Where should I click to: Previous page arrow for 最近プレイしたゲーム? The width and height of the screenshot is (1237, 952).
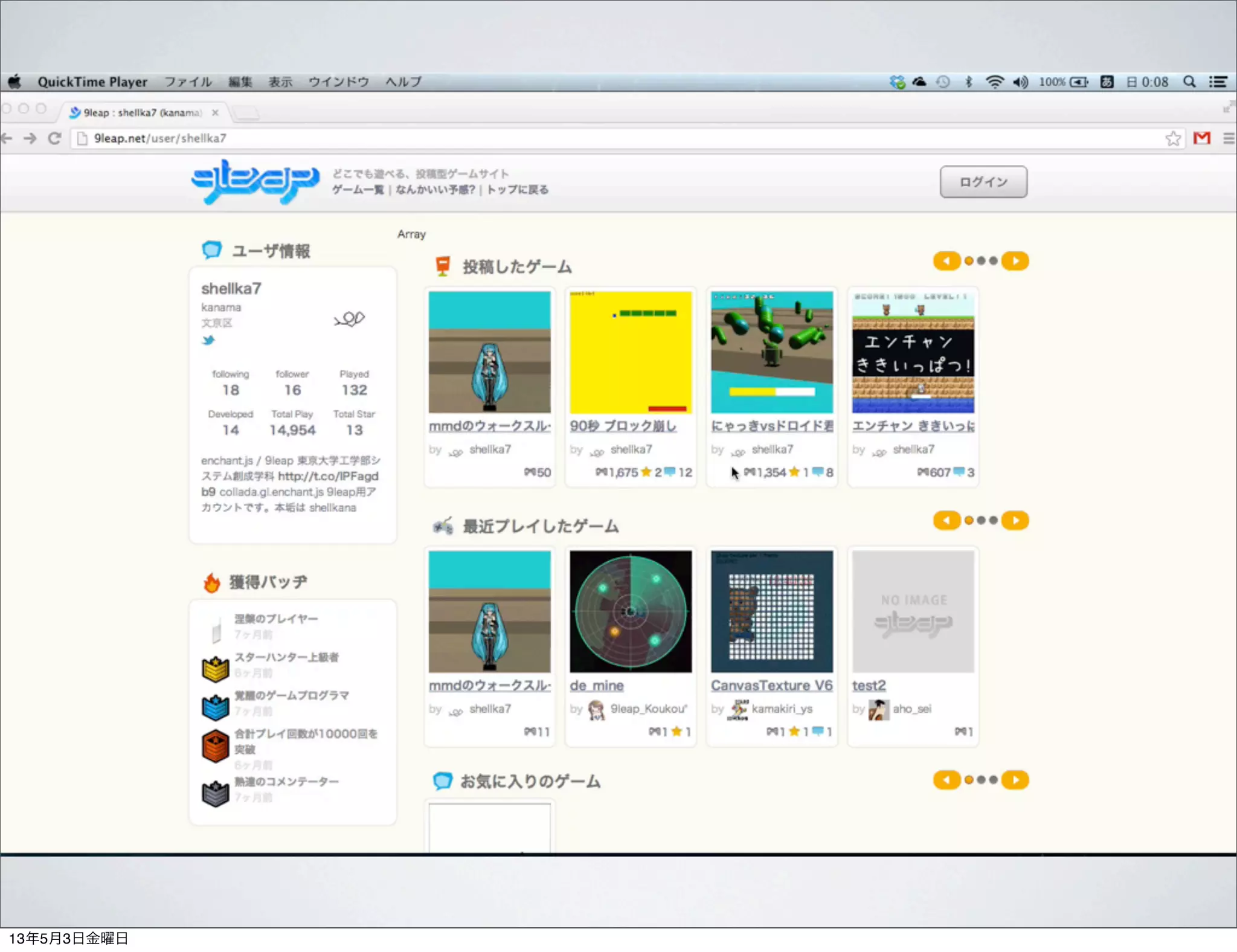coord(946,520)
